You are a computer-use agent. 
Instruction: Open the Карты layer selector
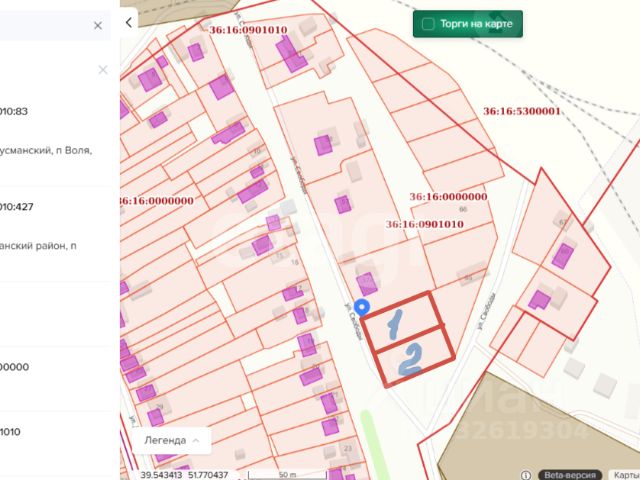[624, 476]
